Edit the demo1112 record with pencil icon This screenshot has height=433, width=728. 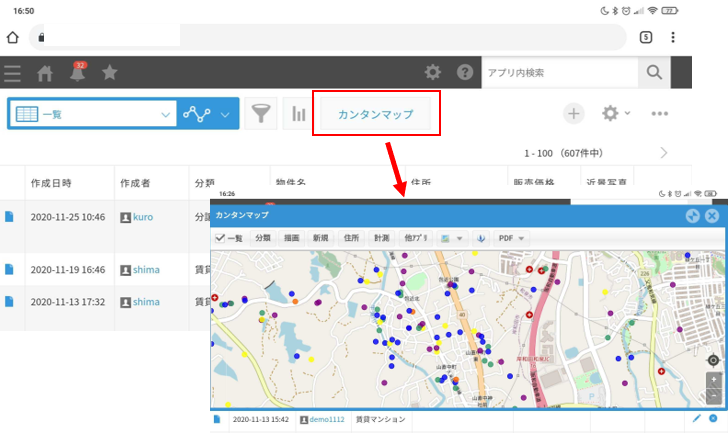(696, 419)
